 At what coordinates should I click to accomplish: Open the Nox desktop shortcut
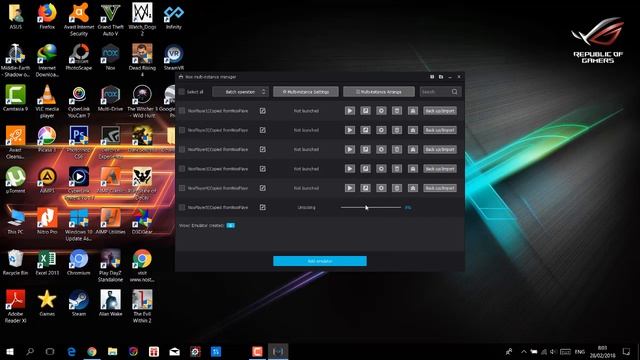[110, 58]
